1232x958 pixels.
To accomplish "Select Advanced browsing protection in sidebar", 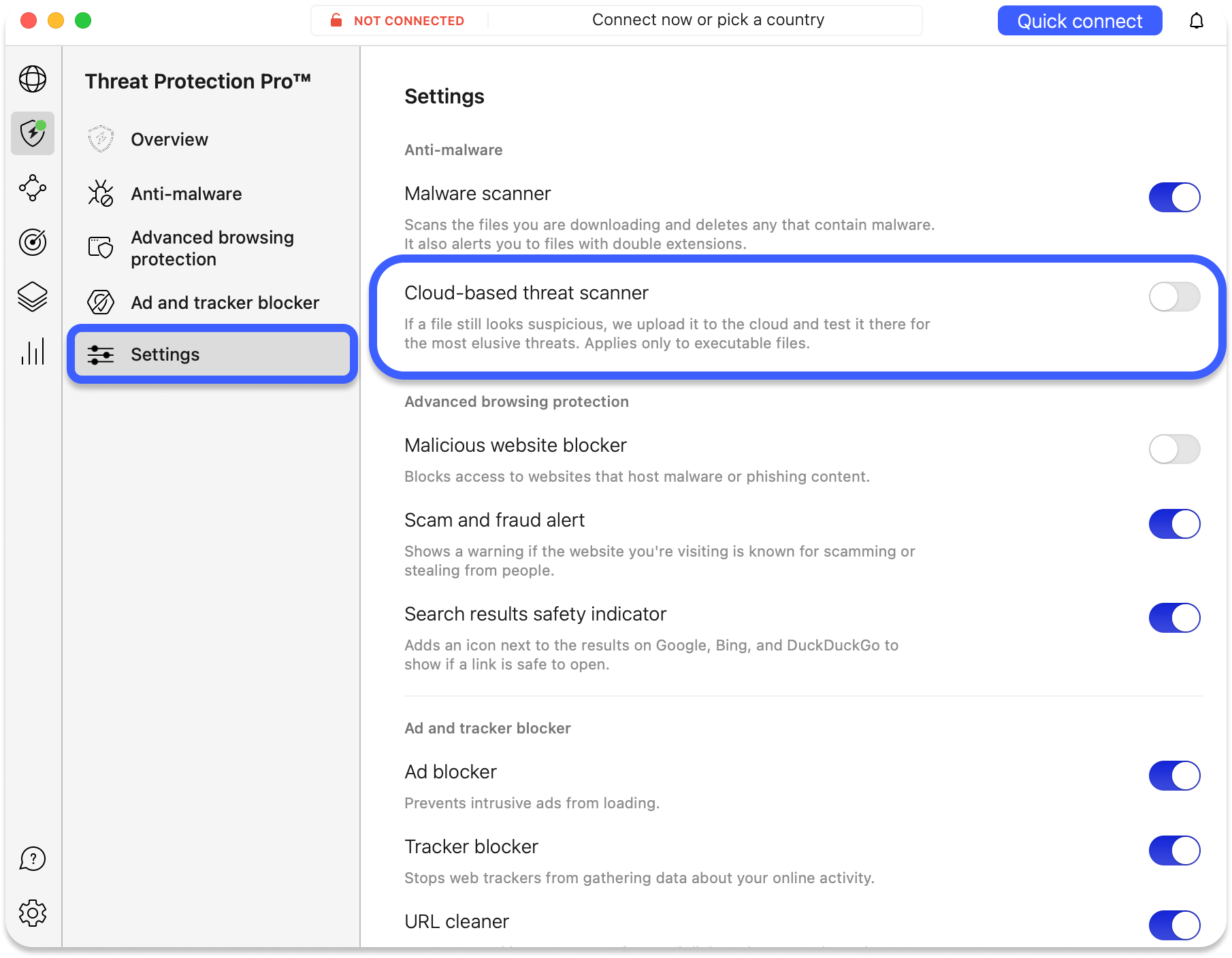I will pyautogui.click(x=212, y=248).
